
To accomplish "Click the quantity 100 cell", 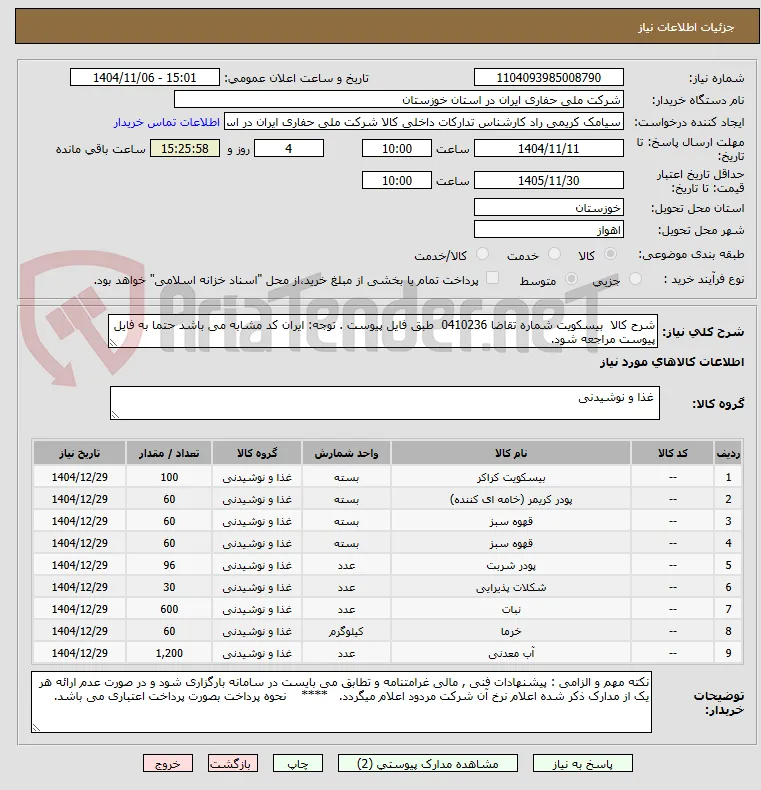I will pos(169,477).
